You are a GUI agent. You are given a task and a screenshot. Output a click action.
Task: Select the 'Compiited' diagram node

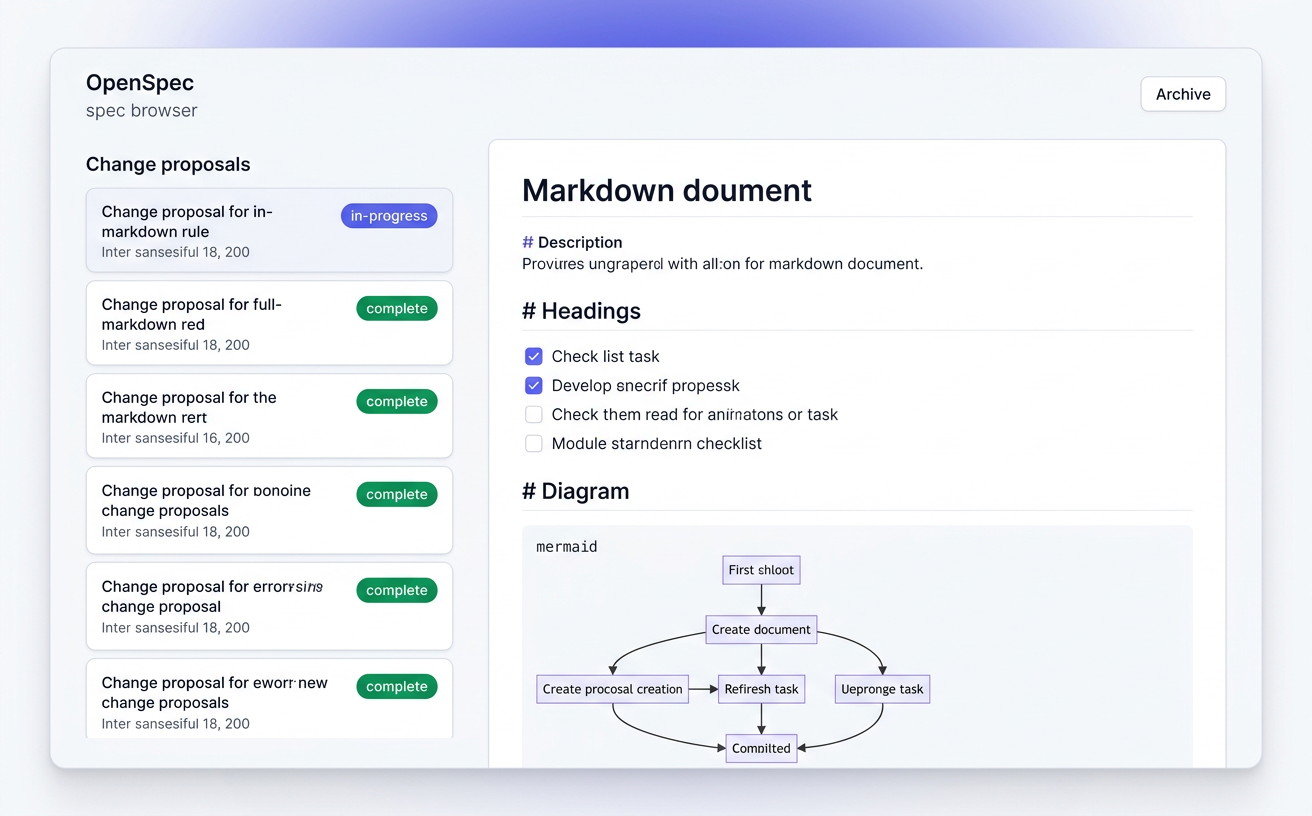tap(761, 748)
